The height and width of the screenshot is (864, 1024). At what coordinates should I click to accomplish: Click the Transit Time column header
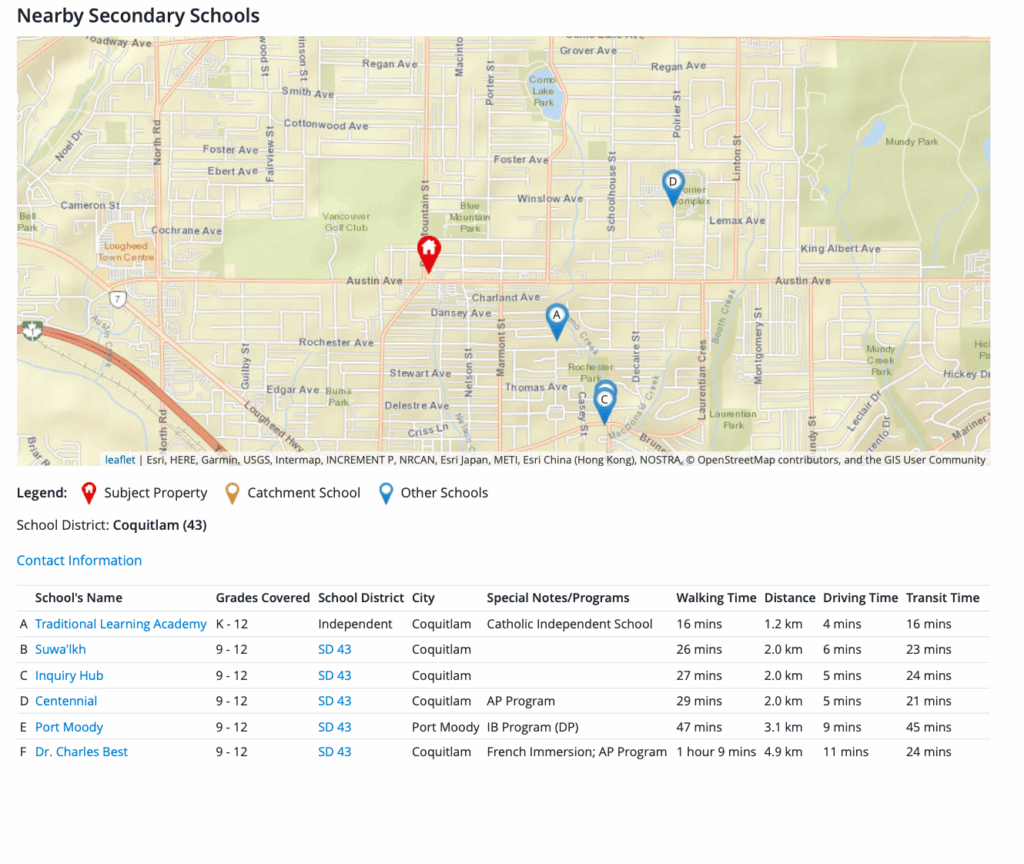point(942,598)
